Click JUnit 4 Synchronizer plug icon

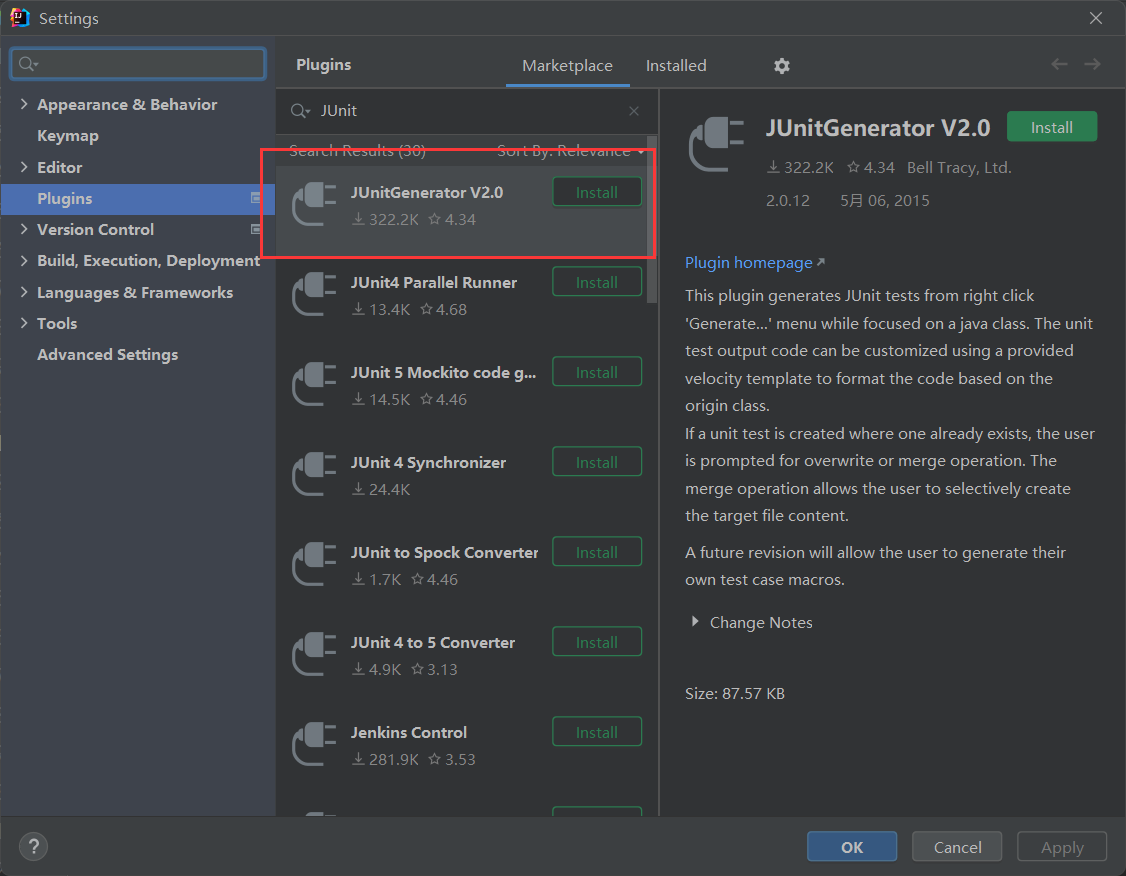pyautogui.click(x=315, y=474)
